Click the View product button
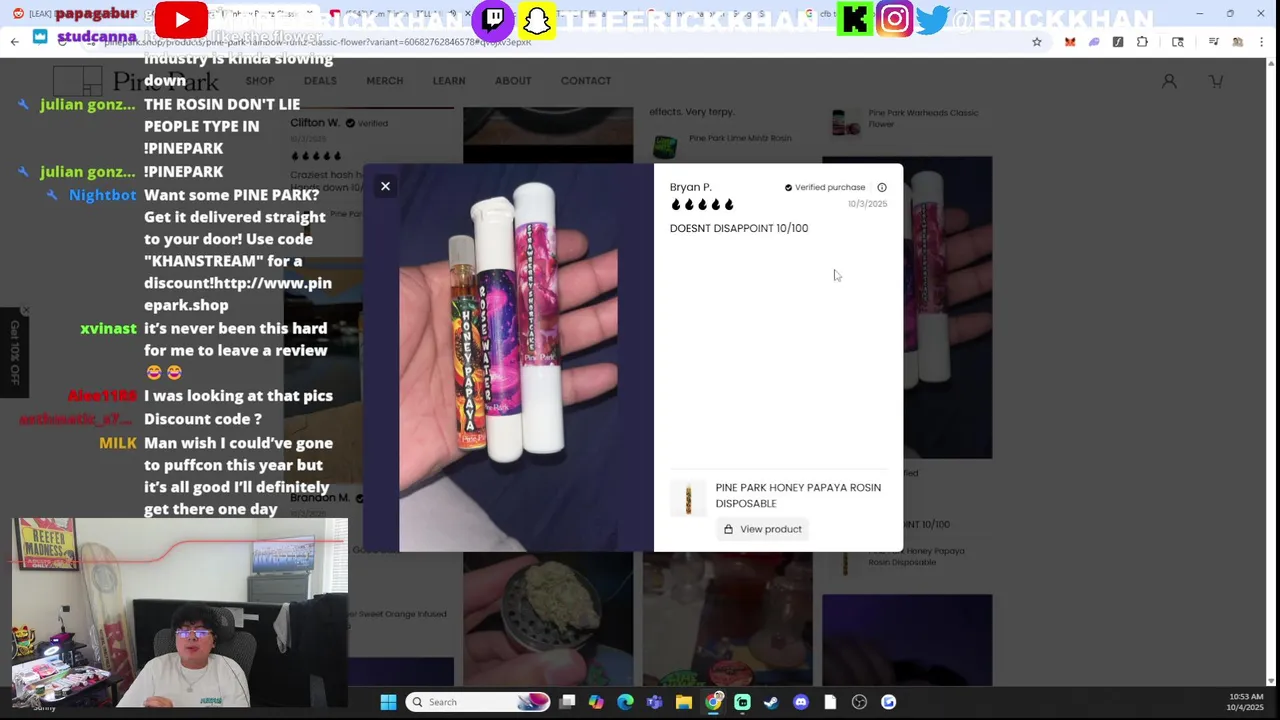The image size is (1280, 720). click(x=763, y=529)
